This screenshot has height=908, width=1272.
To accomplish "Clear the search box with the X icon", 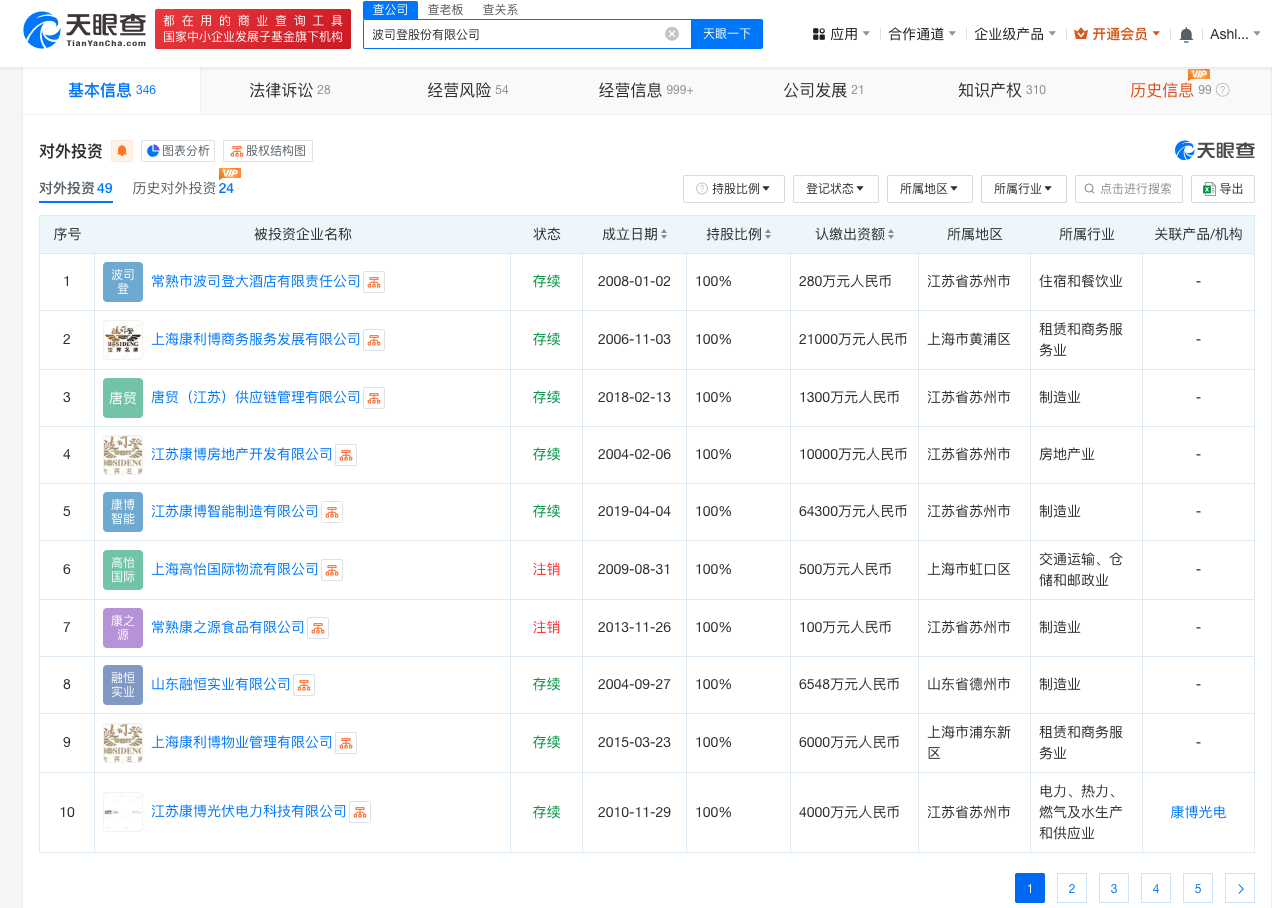I will tap(671, 33).
